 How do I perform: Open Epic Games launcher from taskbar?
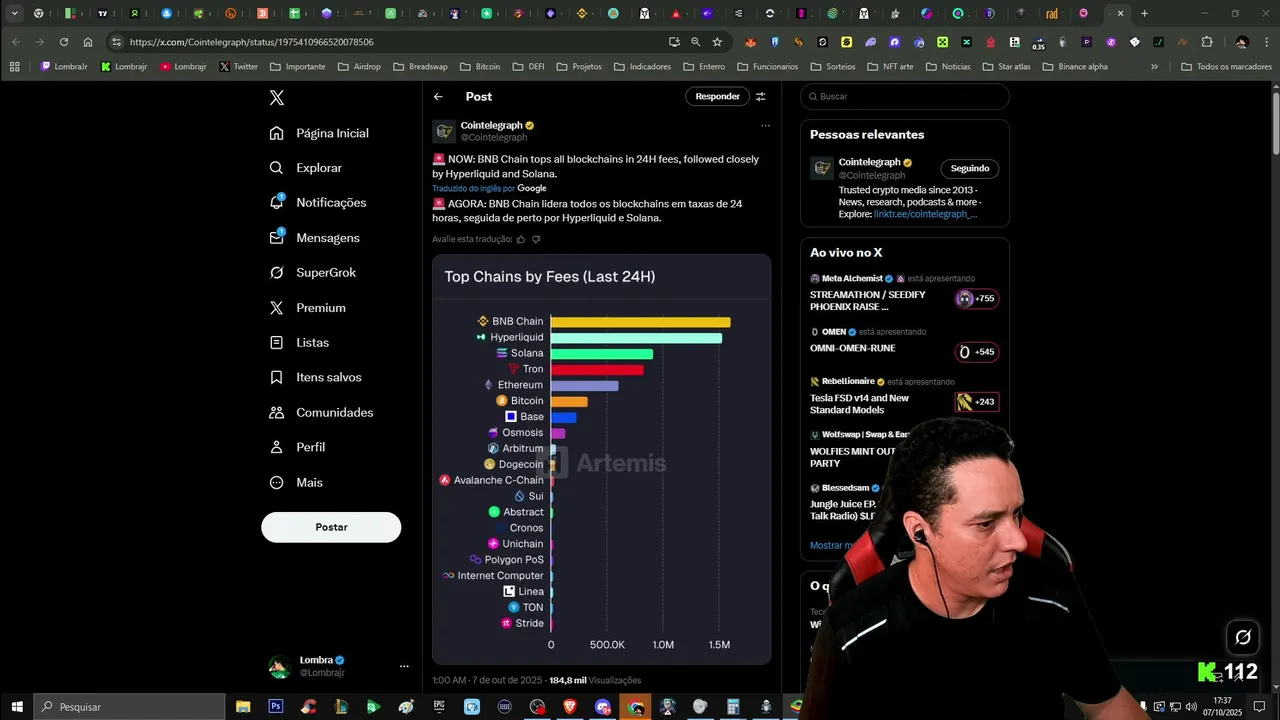coord(439,706)
